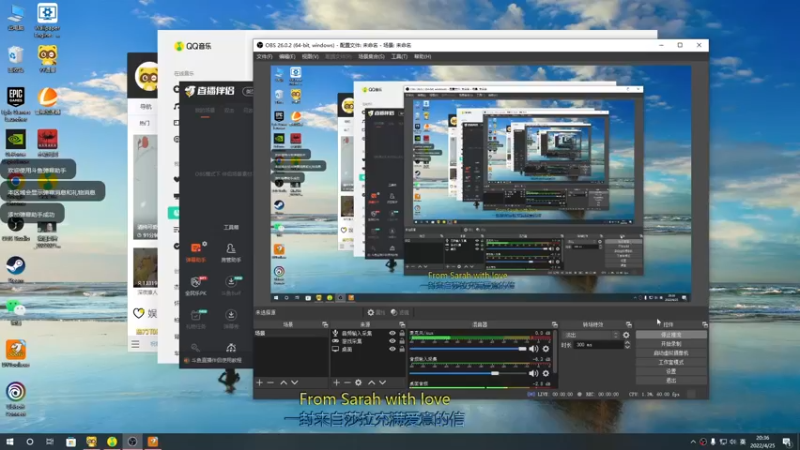Screen dimensions: 800x450
Task: Open OBS 帮助(H) menu
Action: (422, 57)
